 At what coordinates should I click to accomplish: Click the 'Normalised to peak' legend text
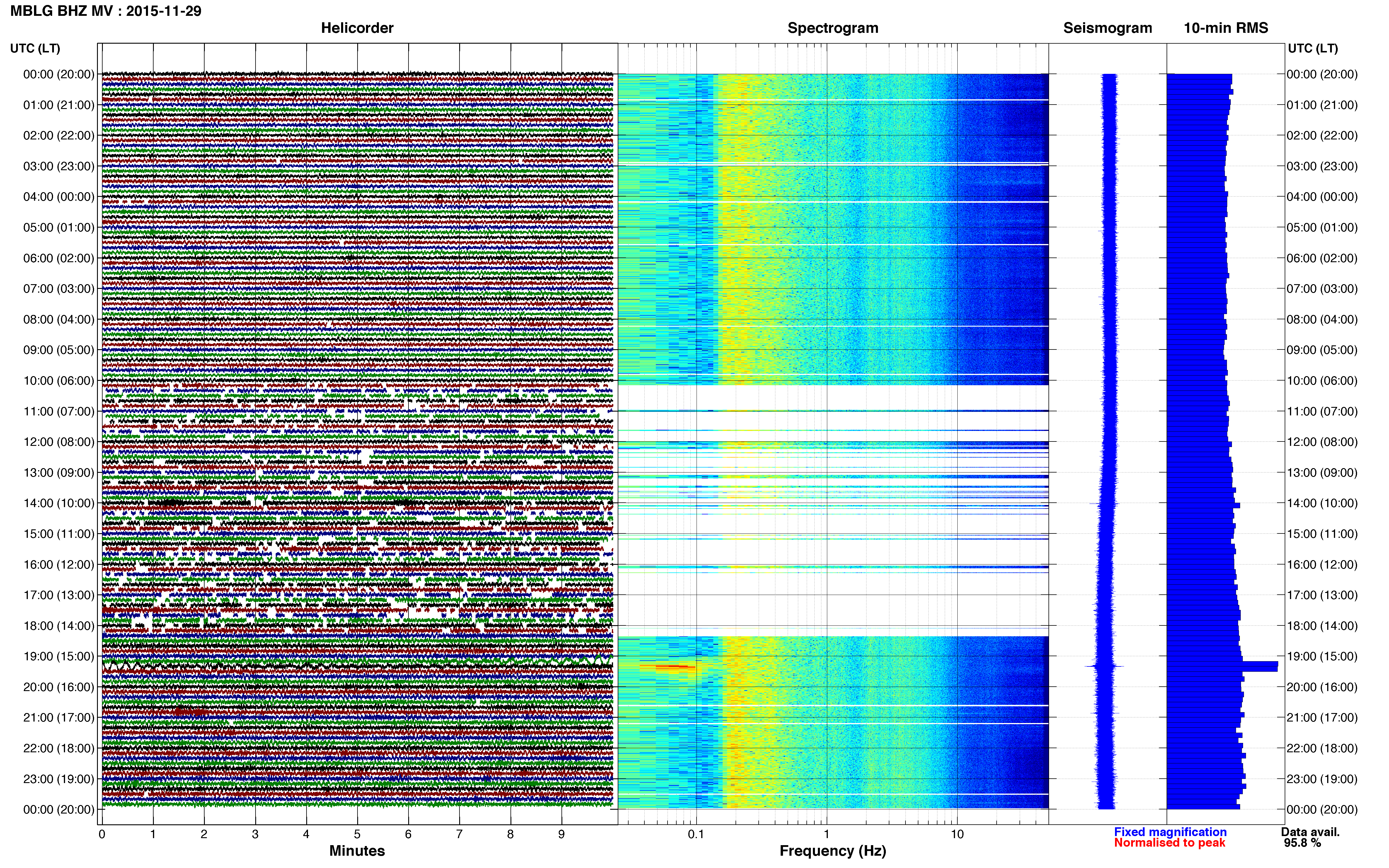[1170, 843]
